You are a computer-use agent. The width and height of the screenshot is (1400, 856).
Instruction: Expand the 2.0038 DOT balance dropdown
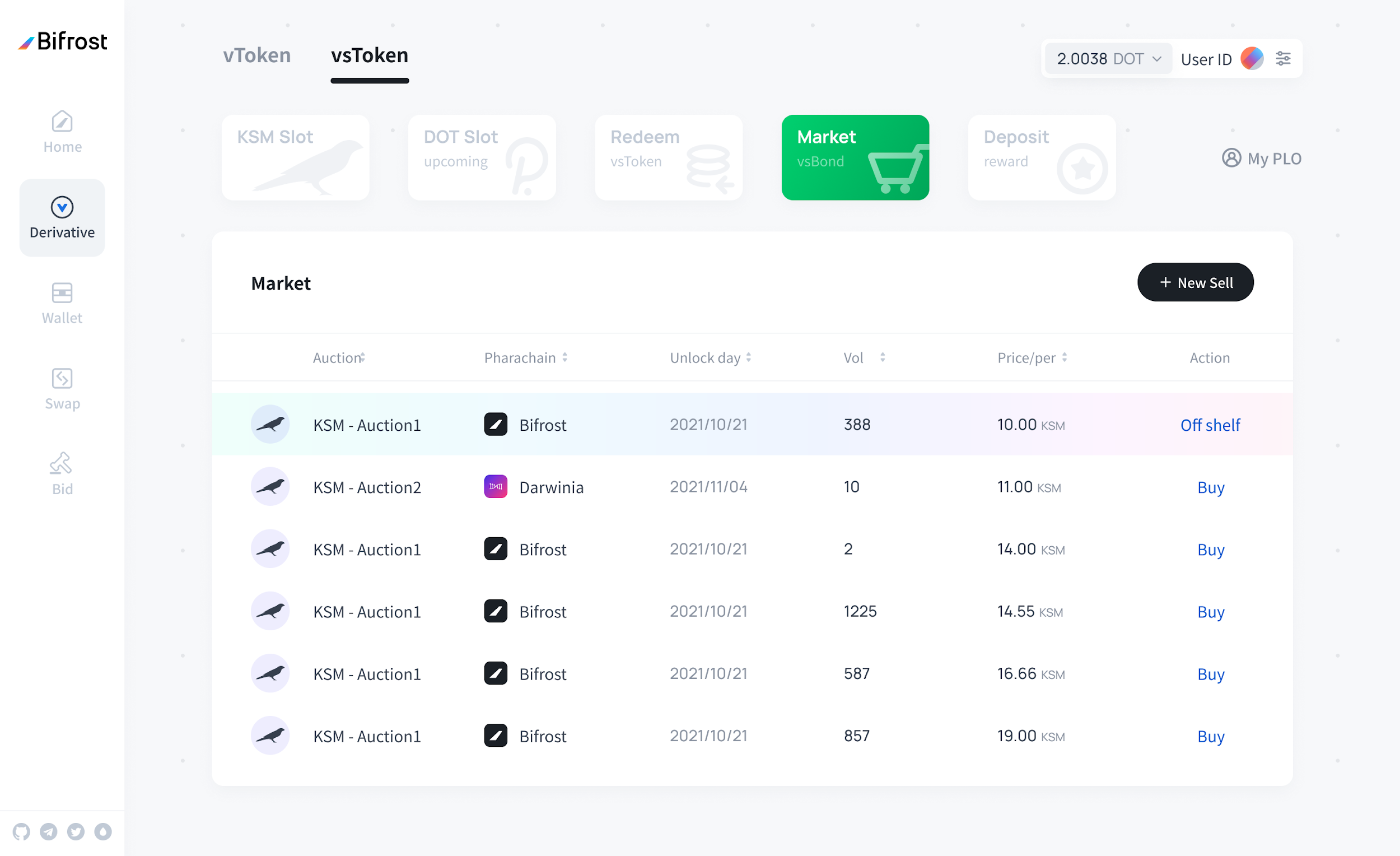coord(1108,59)
